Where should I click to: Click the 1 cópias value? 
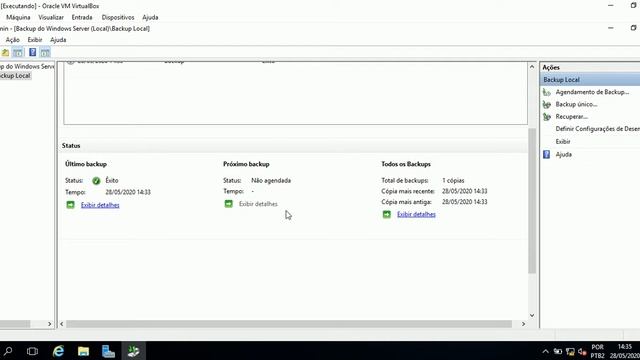pyautogui.click(x=453, y=180)
